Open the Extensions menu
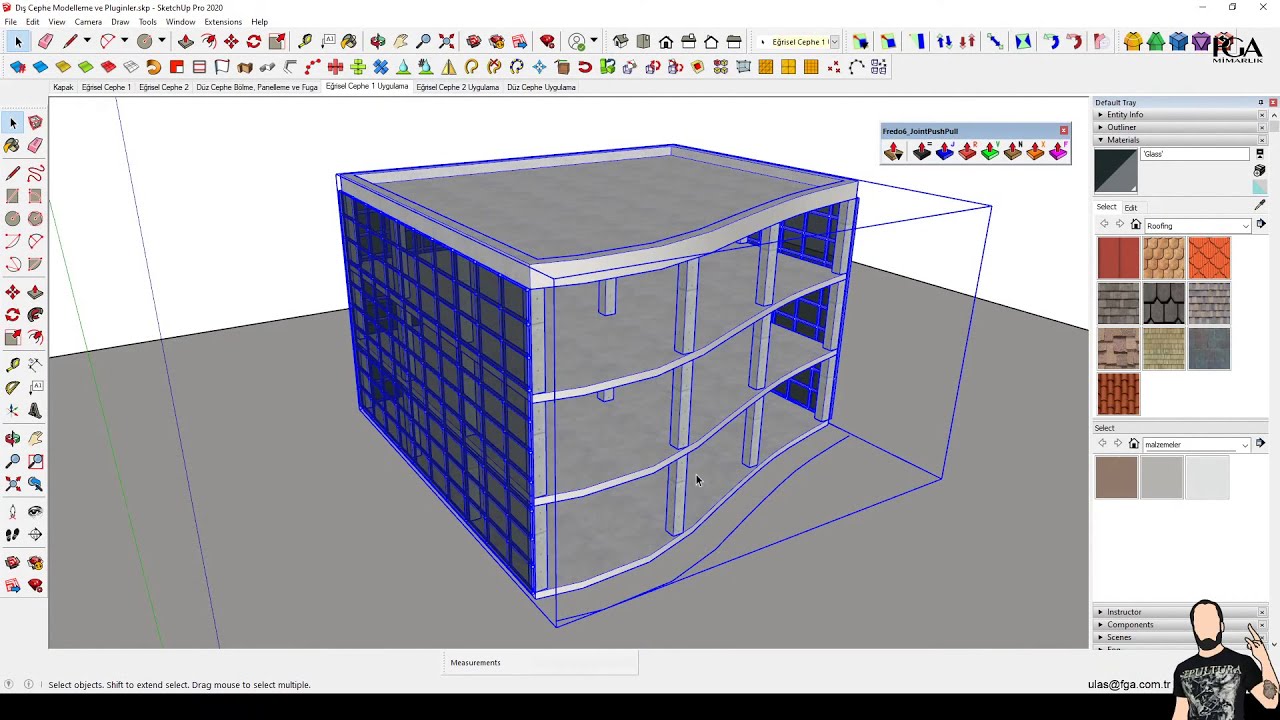Viewport: 1280px width, 720px height. click(223, 22)
